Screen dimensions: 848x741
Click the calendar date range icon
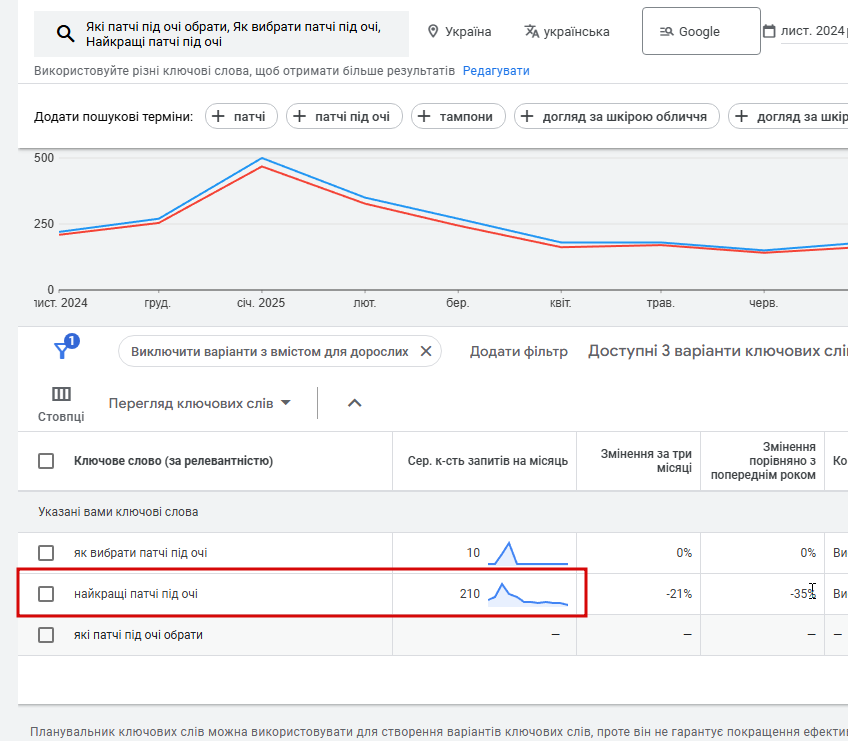point(769,31)
